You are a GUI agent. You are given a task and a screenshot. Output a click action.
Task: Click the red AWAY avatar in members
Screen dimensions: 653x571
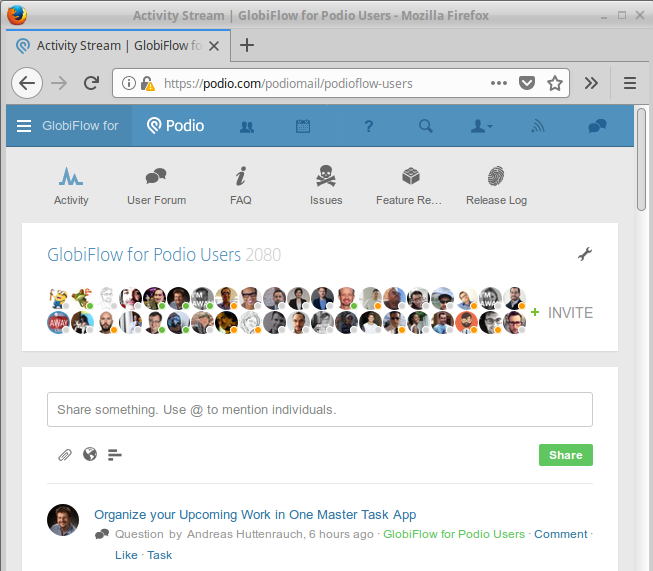[58, 322]
